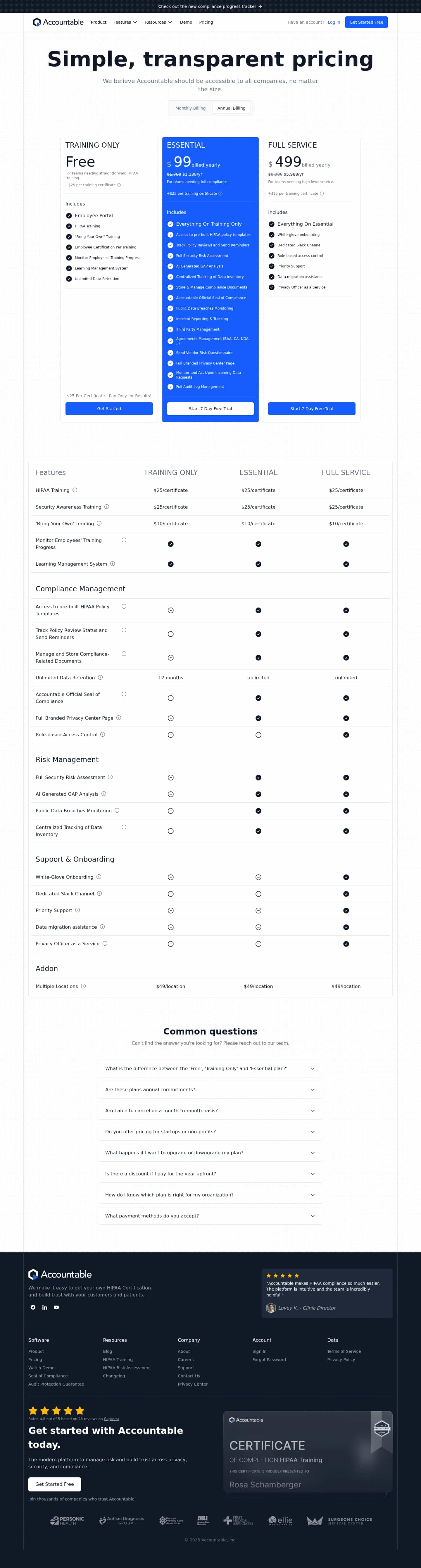
Task: Open the Facebook page from footer
Action: coord(33,1307)
